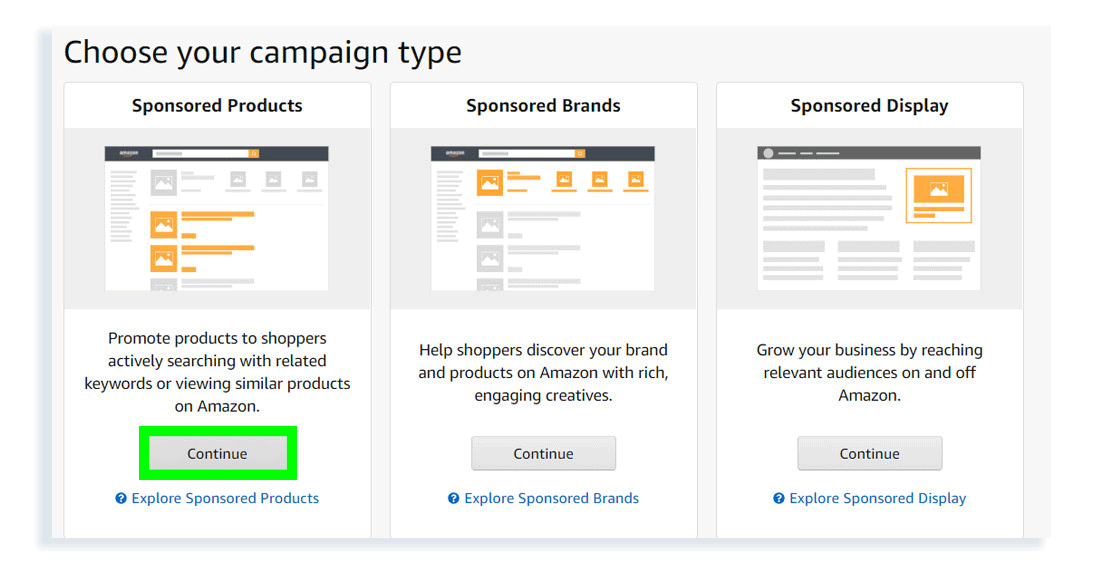Click the Sponsored Display description about relevant audiences

pyautogui.click(x=869, y=372)
